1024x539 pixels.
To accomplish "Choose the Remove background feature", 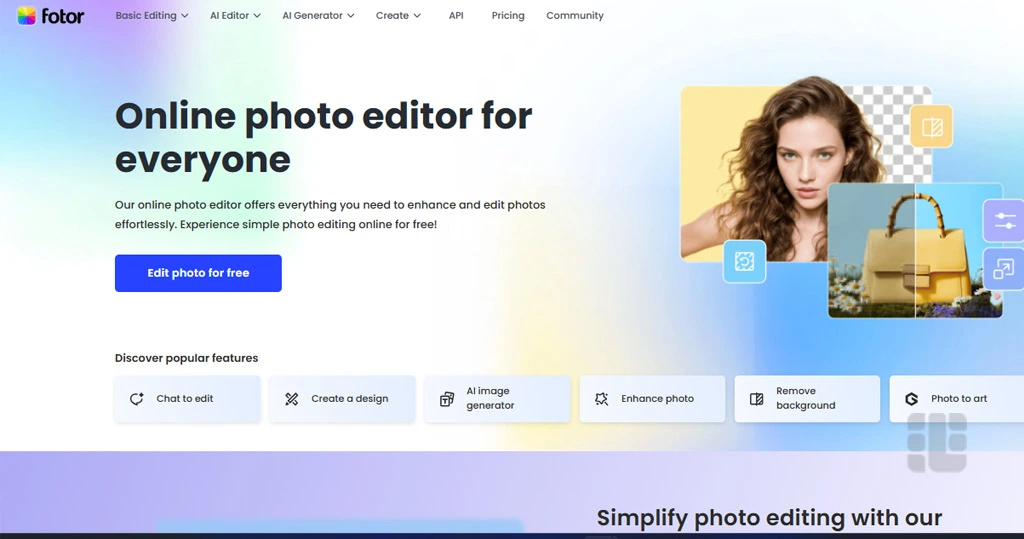I will tap(807, 399).
